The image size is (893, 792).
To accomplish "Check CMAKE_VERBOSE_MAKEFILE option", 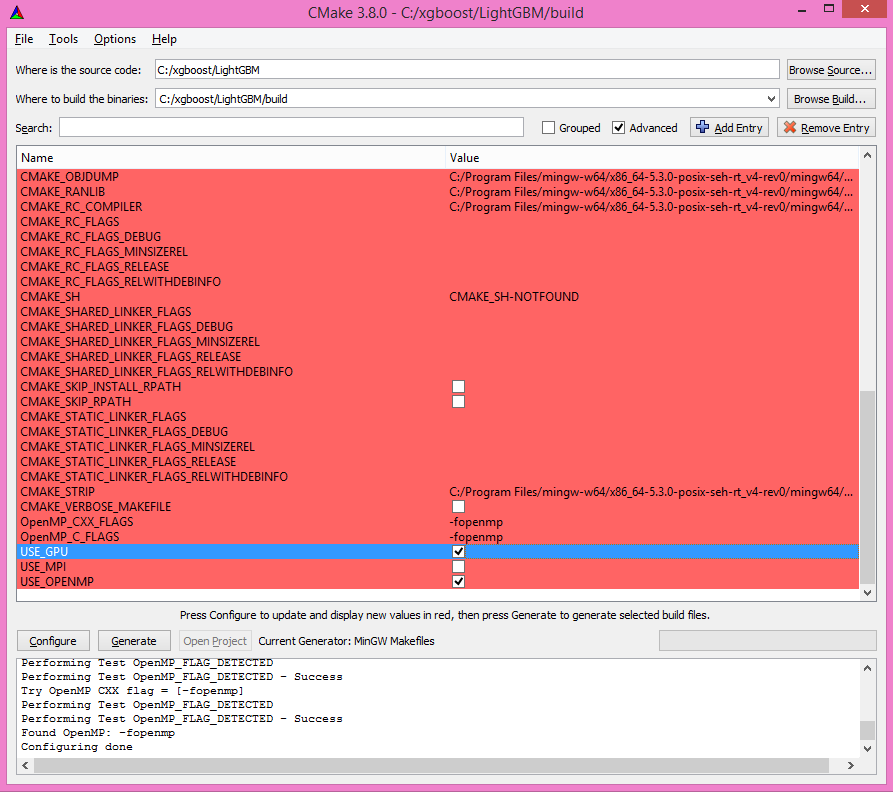I will point(458,506).
